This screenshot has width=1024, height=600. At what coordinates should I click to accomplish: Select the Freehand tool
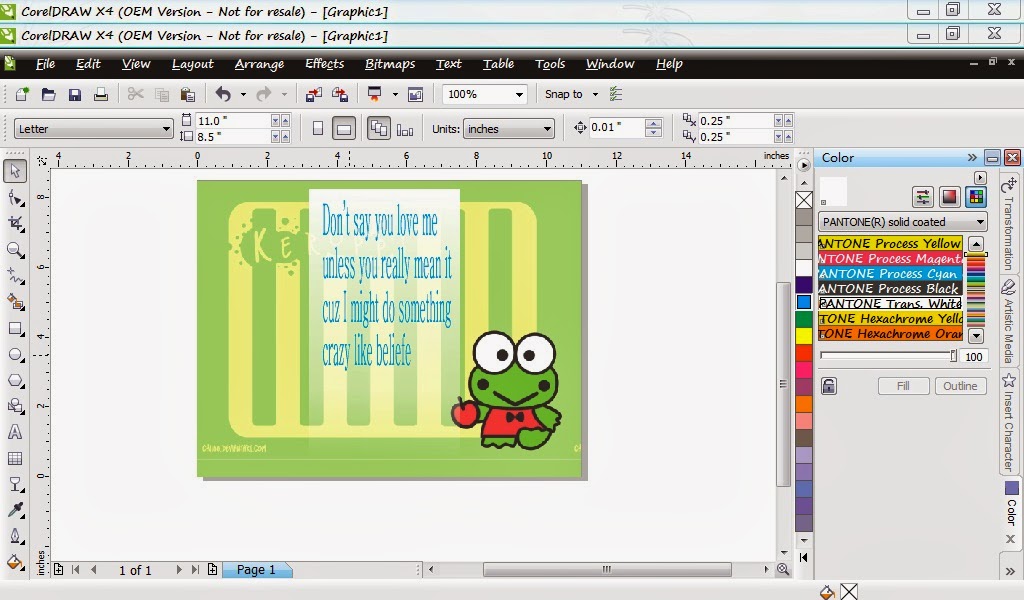(15, 276)
